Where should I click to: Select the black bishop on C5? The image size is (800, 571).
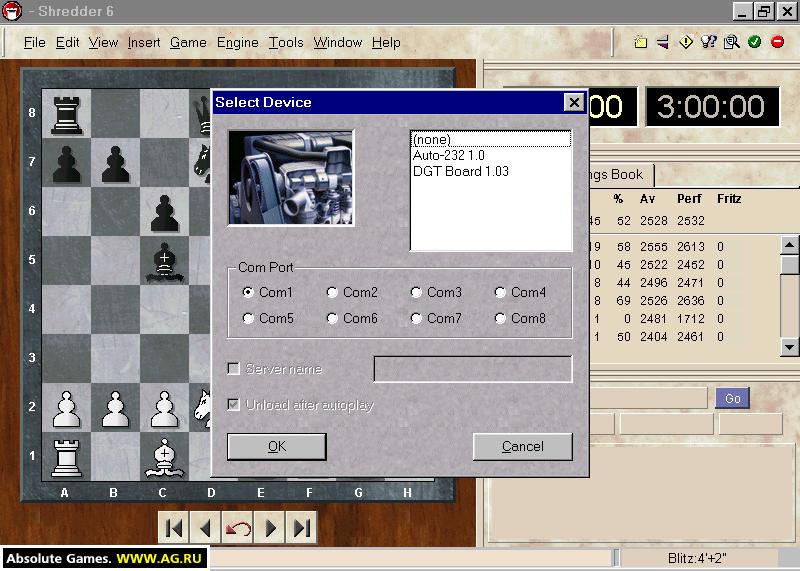click(x=164, y=262)
